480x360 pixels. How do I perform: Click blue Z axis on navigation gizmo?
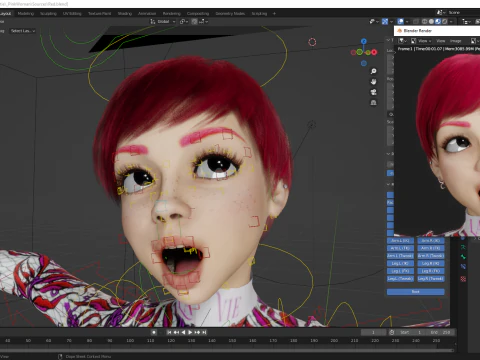pyautogui.click(x=364, y=41)
